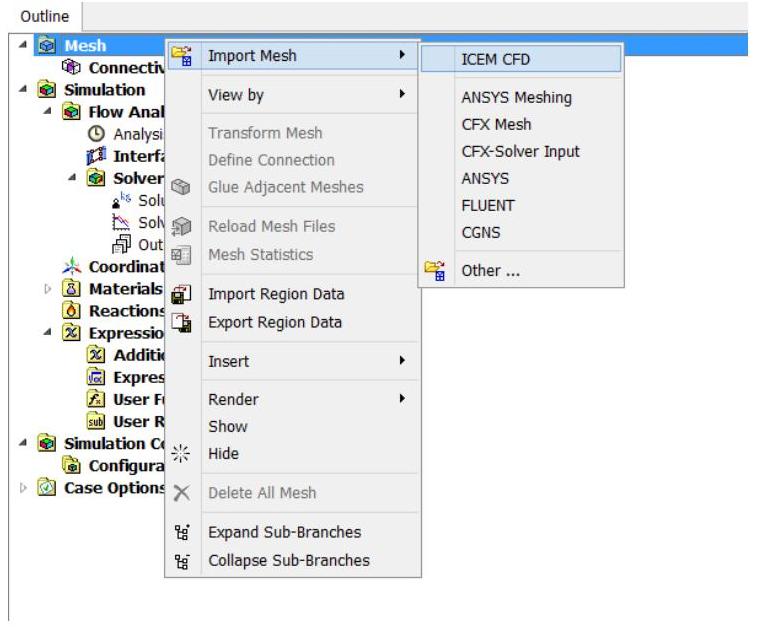Click the Transform Mesh entry
The width and height of the screenshot is (758, 627).
(x=293, y=132)
